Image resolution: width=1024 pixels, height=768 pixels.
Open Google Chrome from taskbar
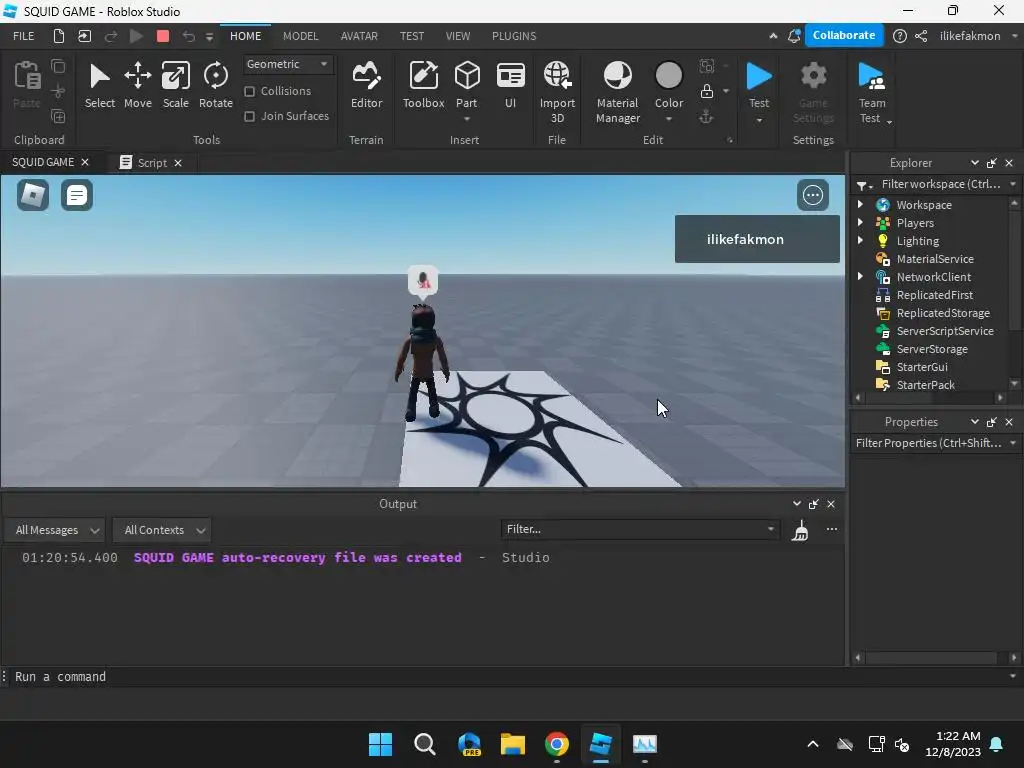pyautogui.click(x=557, y=744)
